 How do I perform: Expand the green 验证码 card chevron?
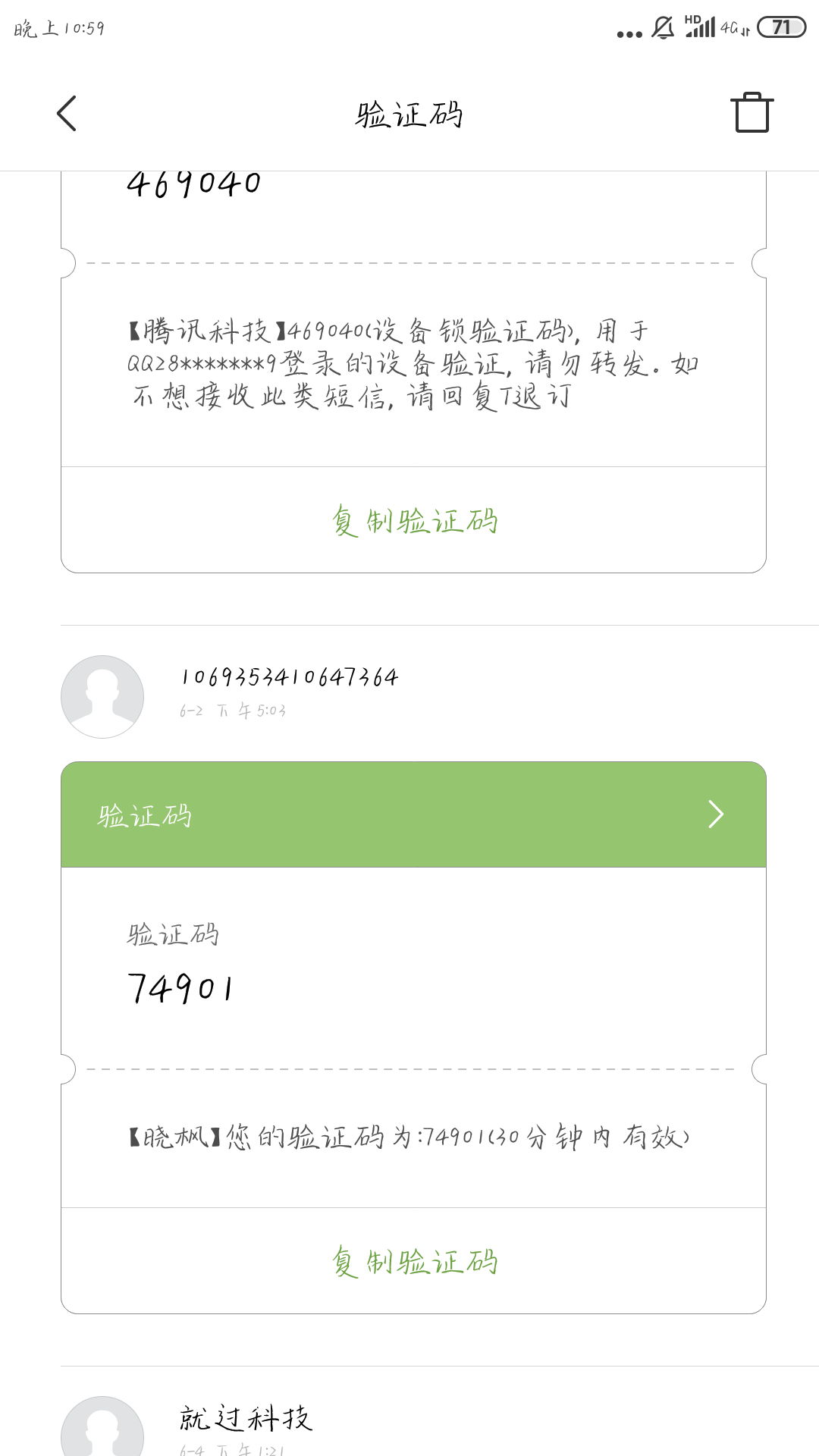[716, 814]
